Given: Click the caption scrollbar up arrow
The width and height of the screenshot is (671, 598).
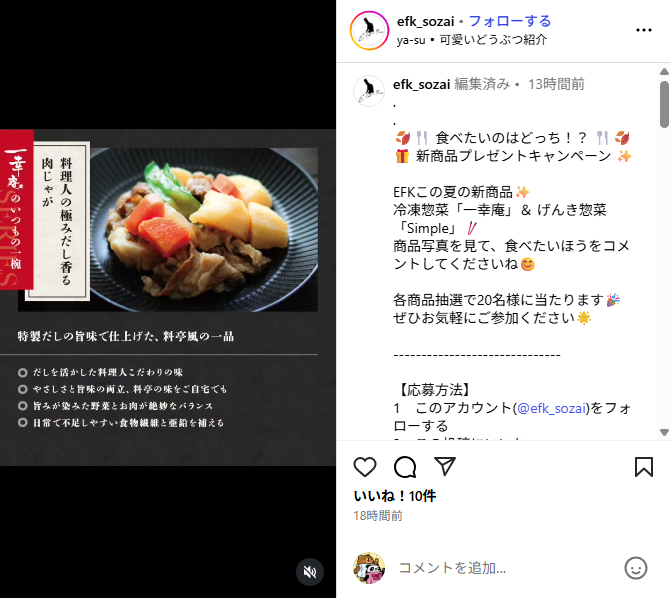Looking at the screenshot, I should pos(664,71).
